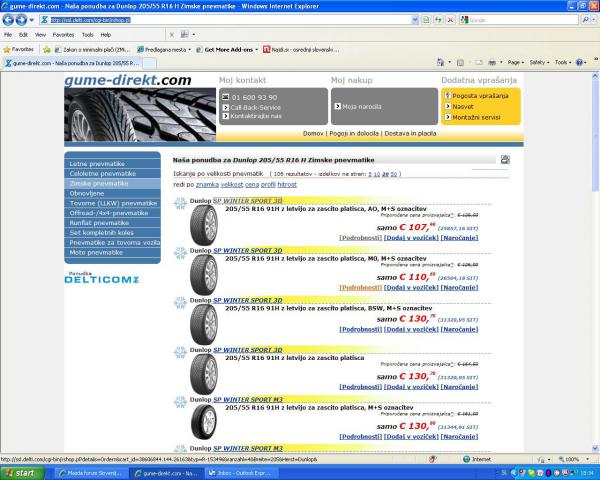Click the Home toolbar icon
The image size is (600, 480).
[440, 62]
